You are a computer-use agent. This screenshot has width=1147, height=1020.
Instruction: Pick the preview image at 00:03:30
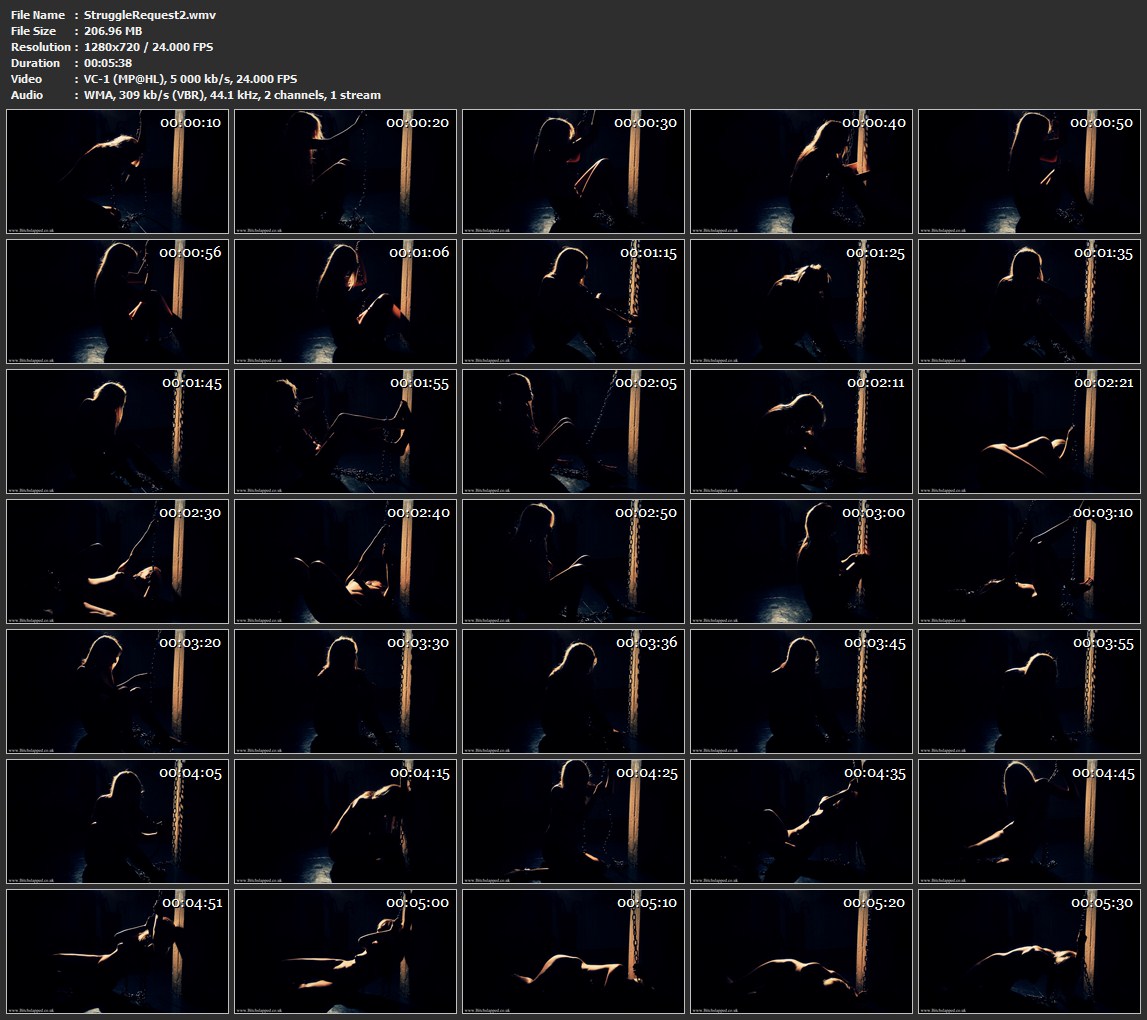[x=345, y=691]
